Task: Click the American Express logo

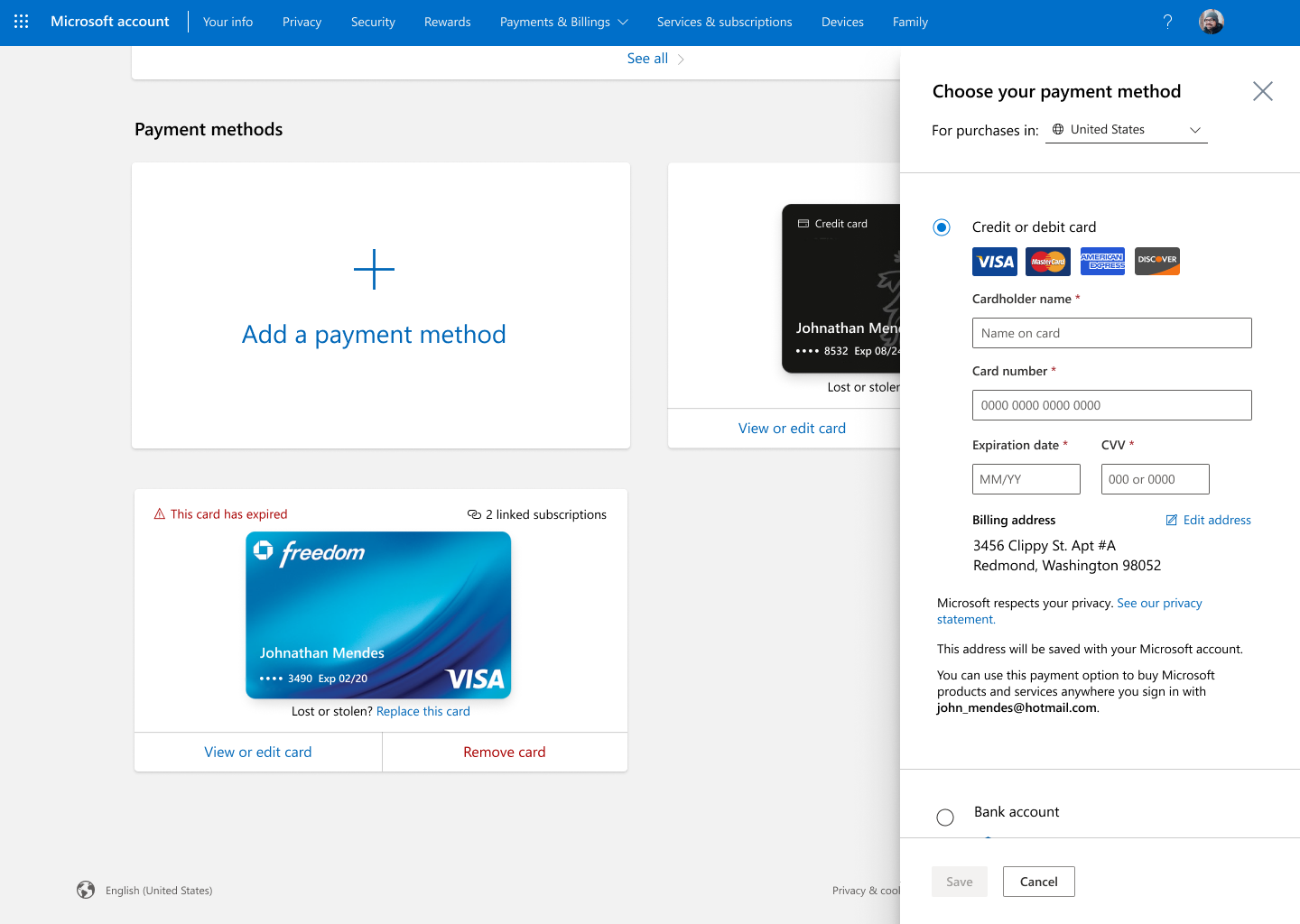Action: [x=1103, y=262]
